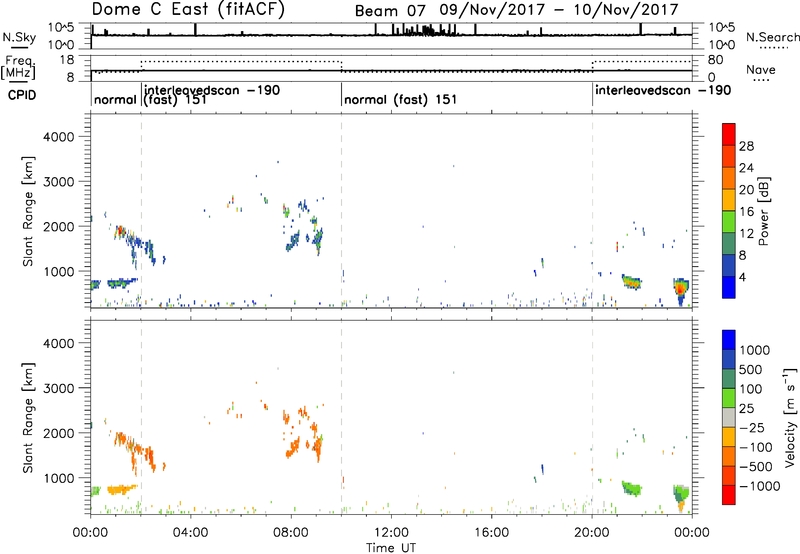The image size is (800, 554).
Task: Click the 'interleavedscan -190' label at 20:00
Action: pyautogui.click(x=663, y=90)
